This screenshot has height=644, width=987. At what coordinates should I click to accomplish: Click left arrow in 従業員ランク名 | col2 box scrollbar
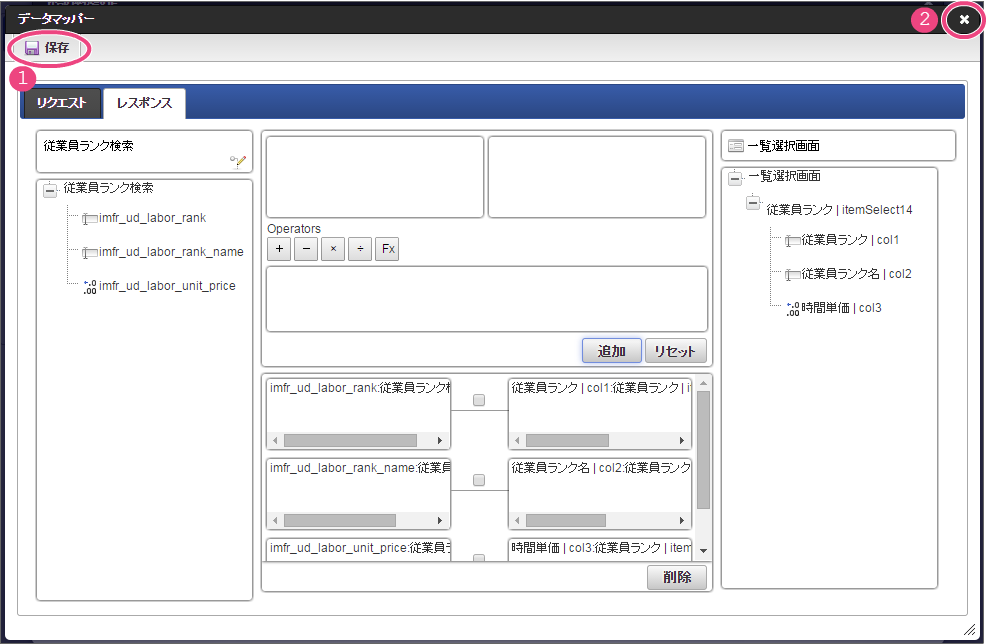click(517, 521)
